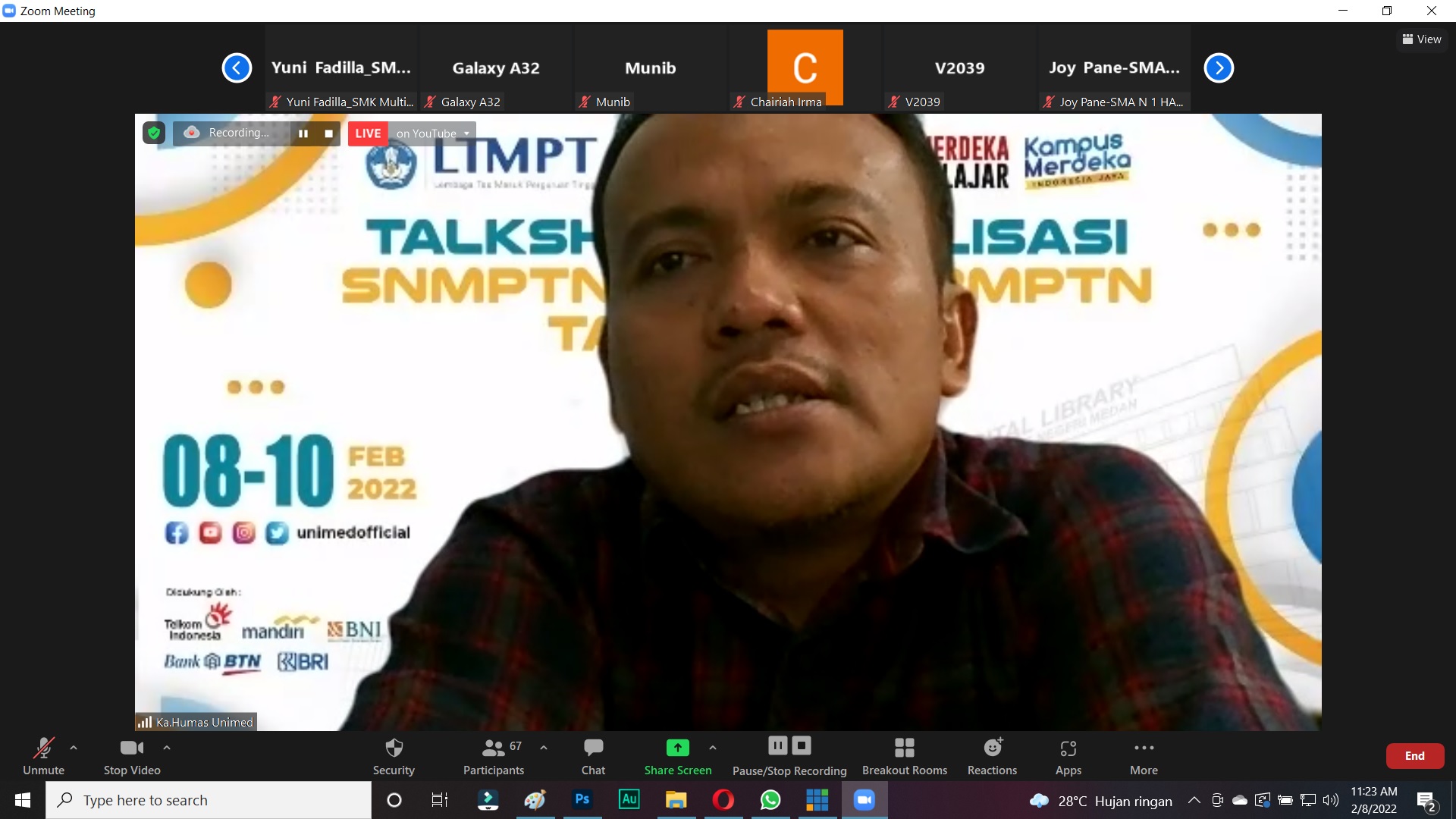Screen dimensions: 1456x819
Task: Open Breakout Rooms
Action: pyautogui.click(x=905, y=756)
